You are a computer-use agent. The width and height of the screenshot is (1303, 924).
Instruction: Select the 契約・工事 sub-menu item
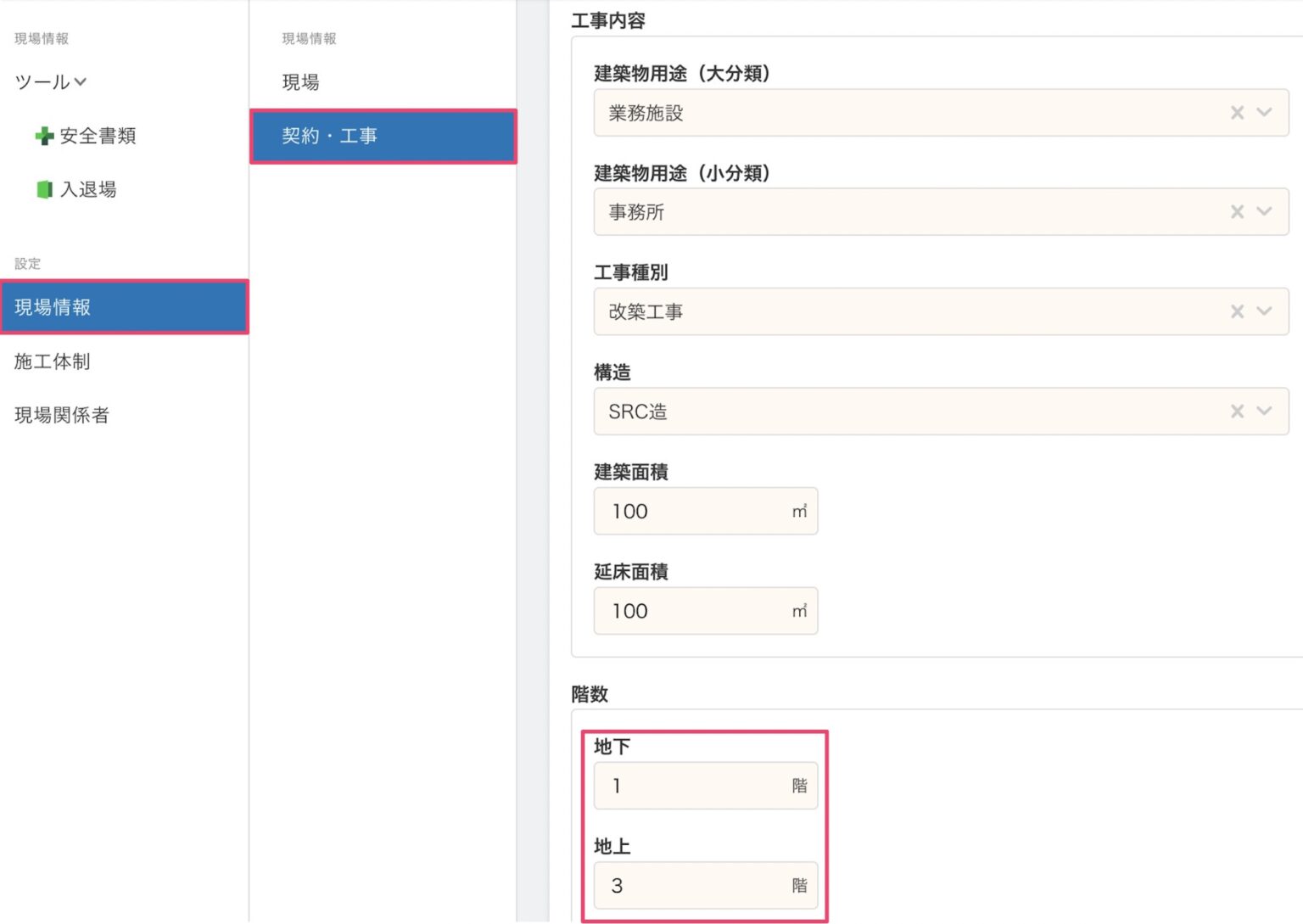pyautogui.click(x=383, y=136)
